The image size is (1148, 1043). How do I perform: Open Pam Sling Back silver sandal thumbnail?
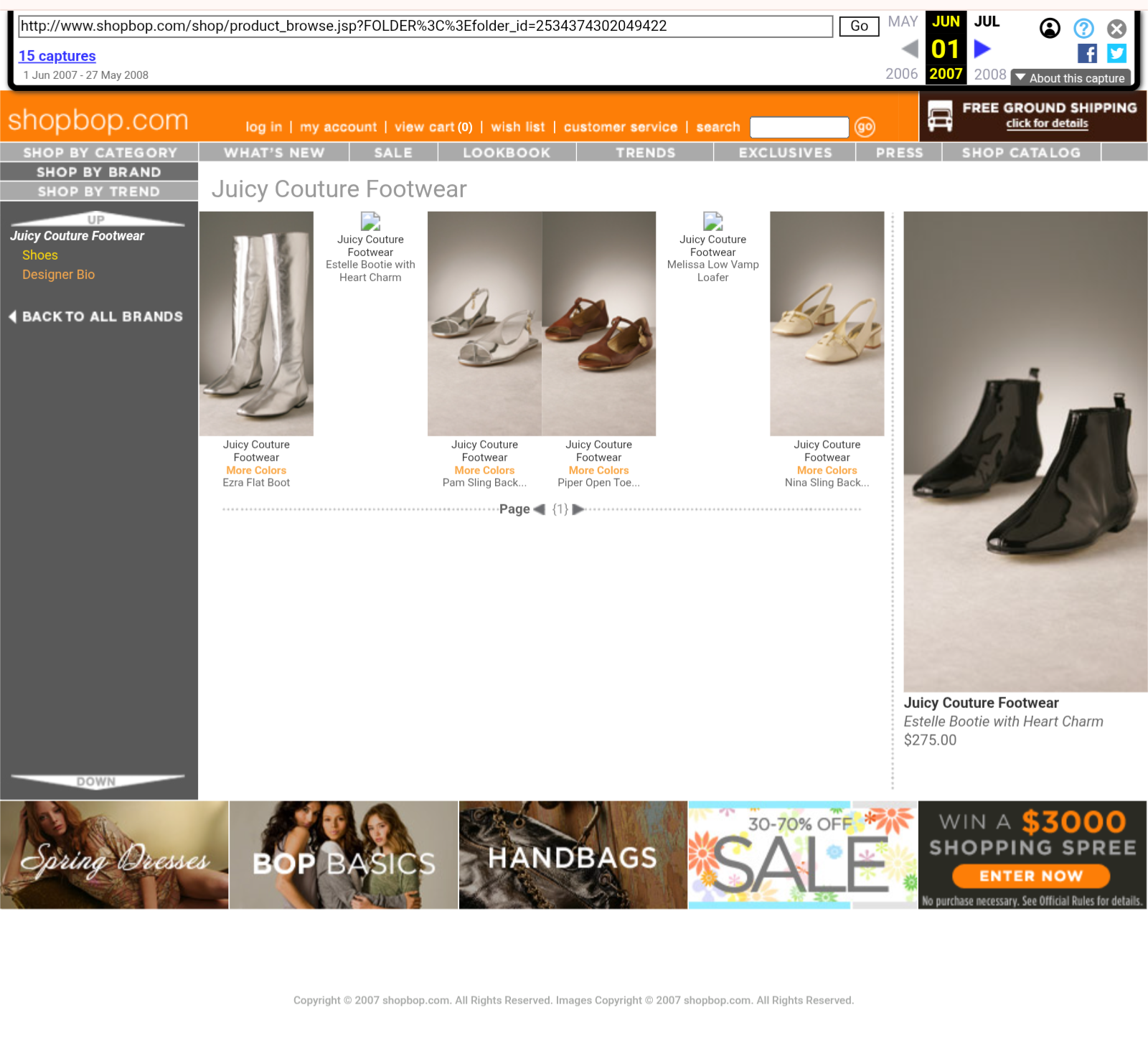[x=484, y=324]
